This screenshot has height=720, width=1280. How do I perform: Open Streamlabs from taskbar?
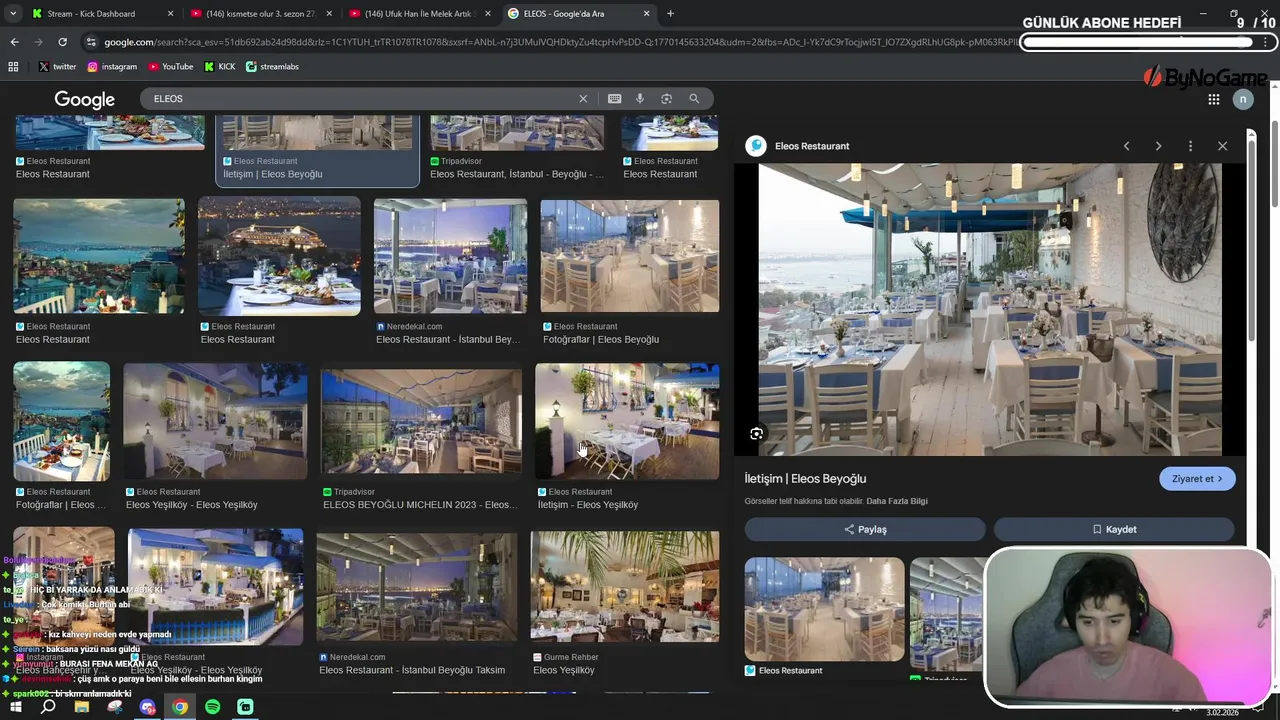245,707
